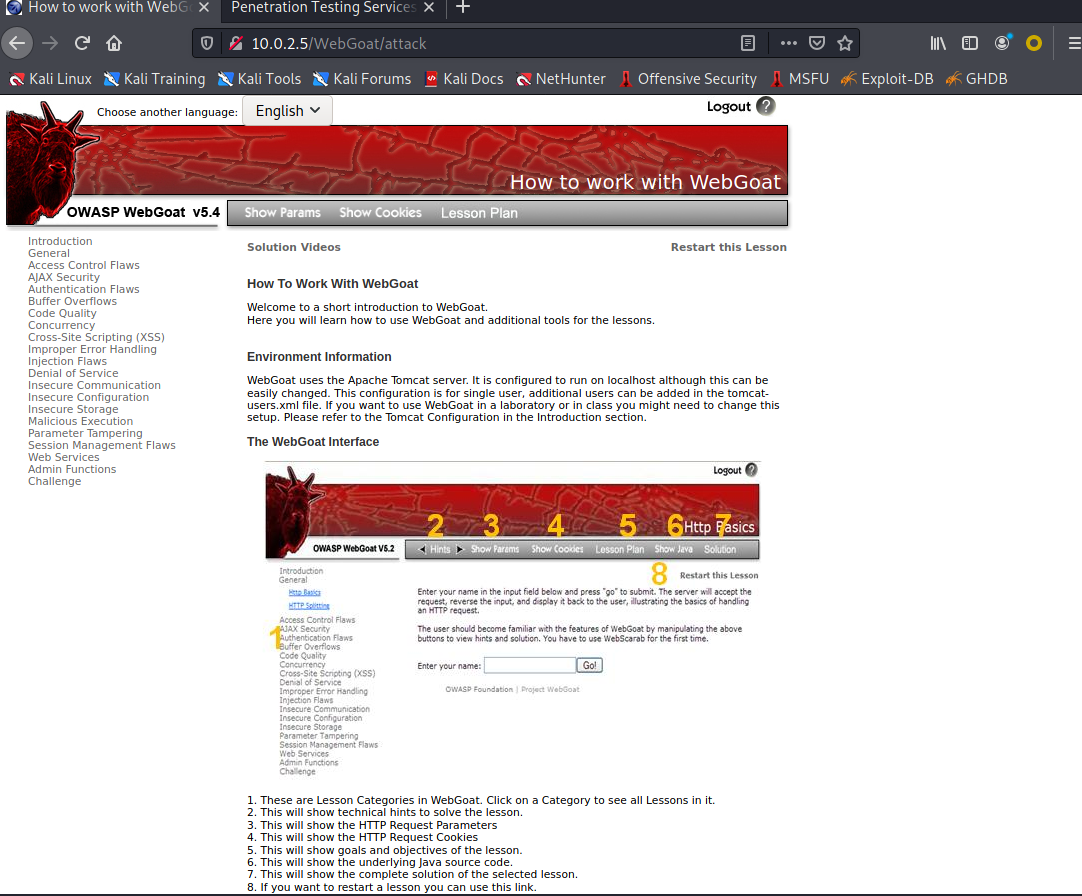This screenshot has height=896, width=1082.
Task: Expand the Introduction category
Action: pos(60,241)
